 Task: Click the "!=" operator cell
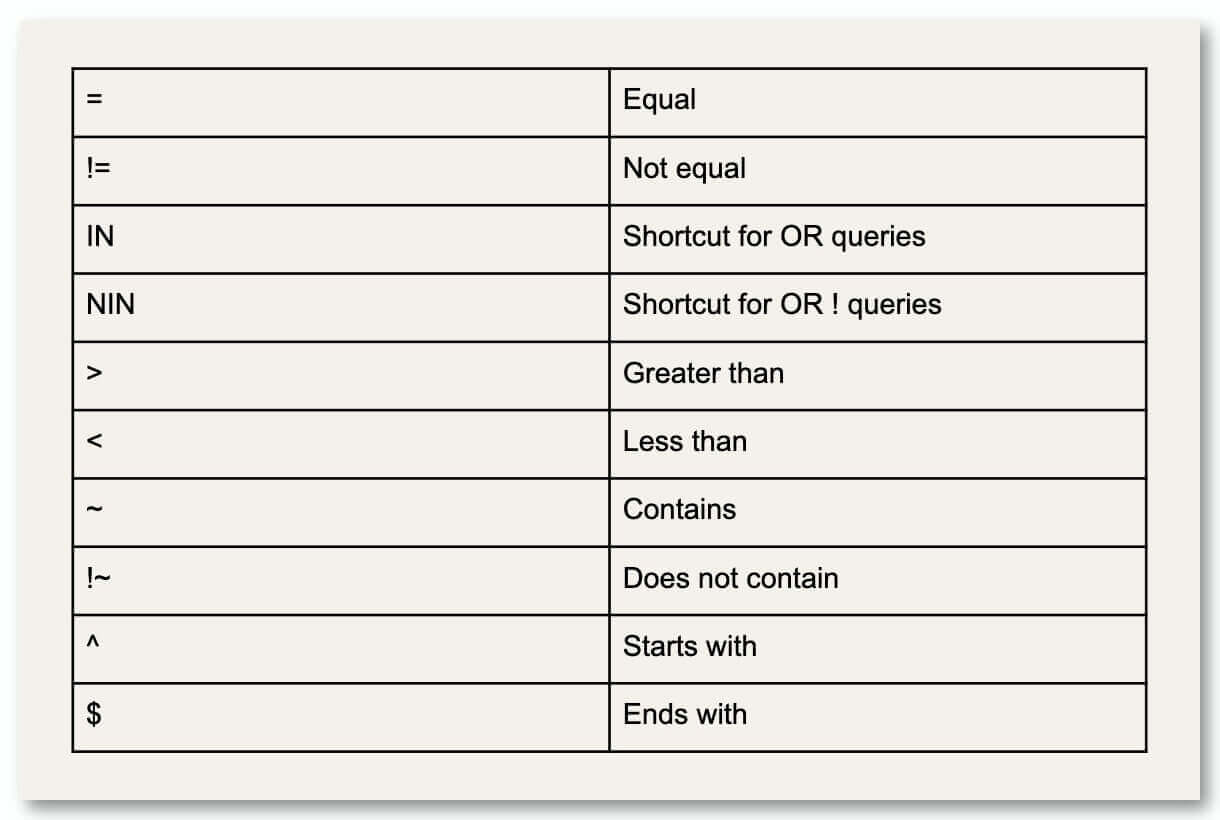[x=98, y=168]
